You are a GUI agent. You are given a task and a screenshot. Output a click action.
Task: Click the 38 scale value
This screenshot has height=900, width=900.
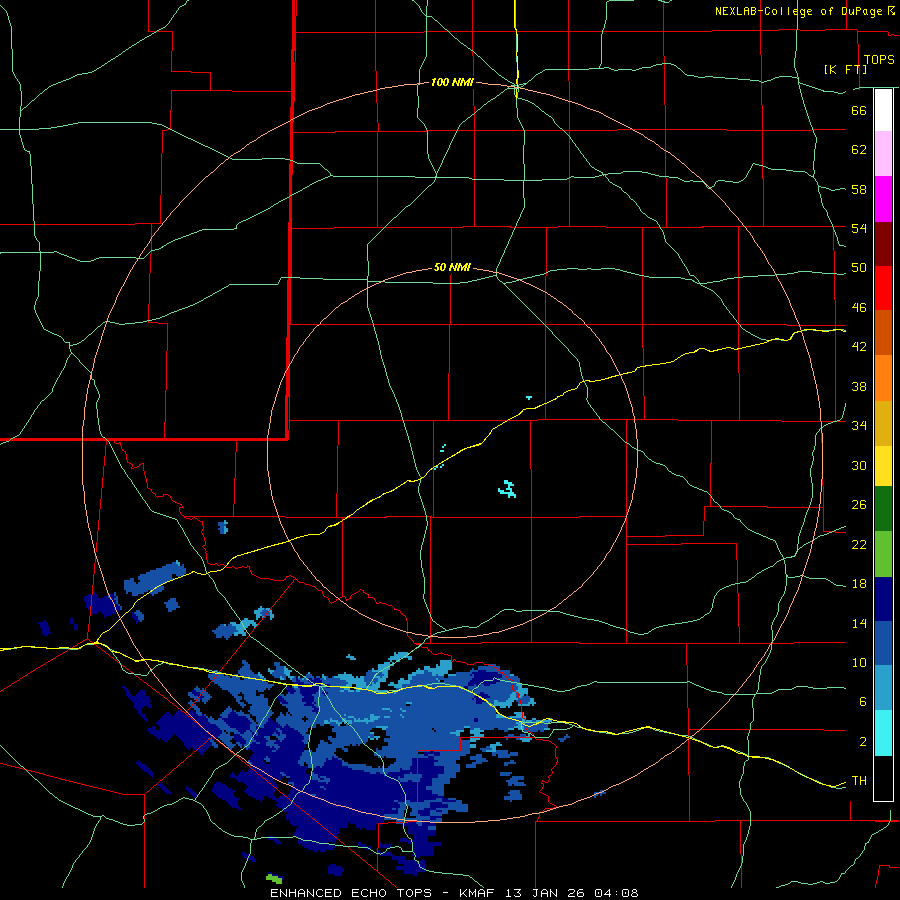pyautogui.click(x=859, y=386)
